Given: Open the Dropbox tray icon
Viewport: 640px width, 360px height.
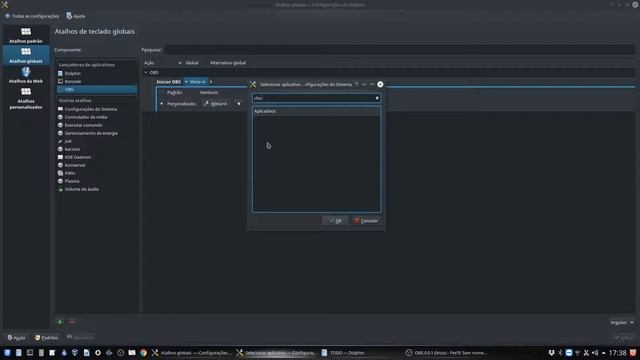Looking at the screenshot, I should pyautogui.click(x=551, y=353).
